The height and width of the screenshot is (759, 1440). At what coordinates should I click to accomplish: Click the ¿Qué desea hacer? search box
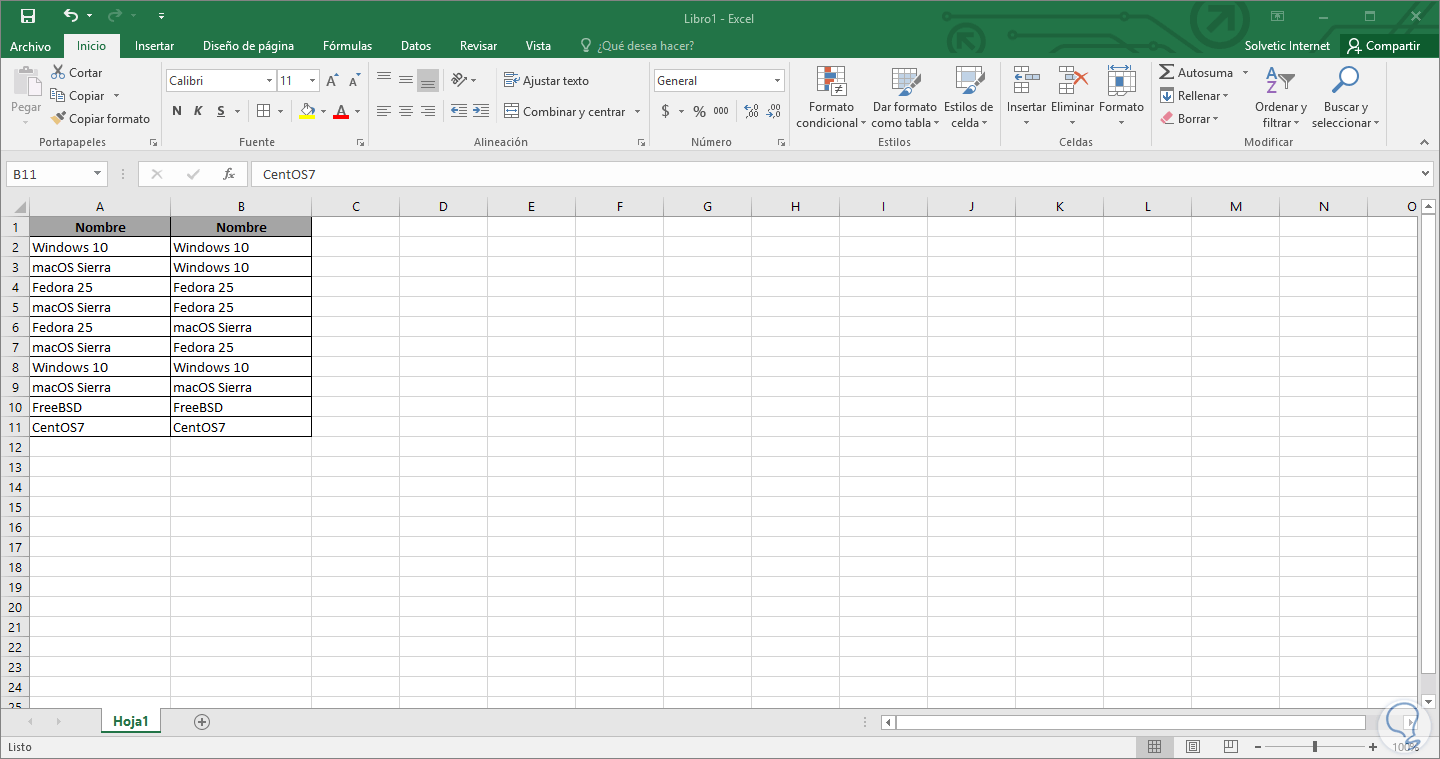click(x=637, y=46)
